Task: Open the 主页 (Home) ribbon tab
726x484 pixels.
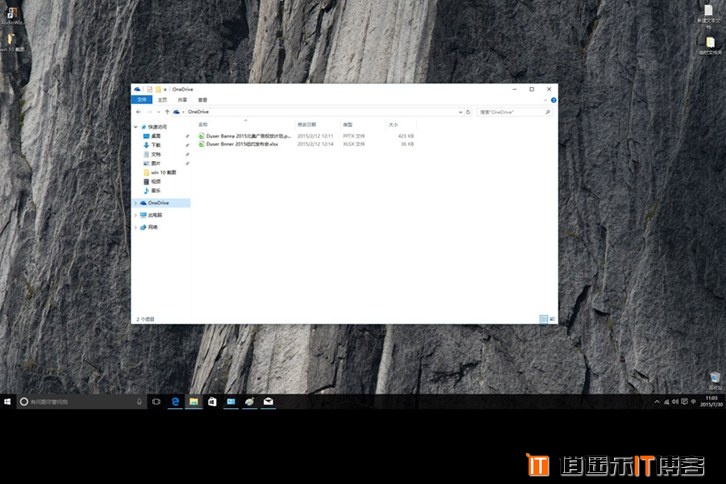Action: tap(162, 100)
